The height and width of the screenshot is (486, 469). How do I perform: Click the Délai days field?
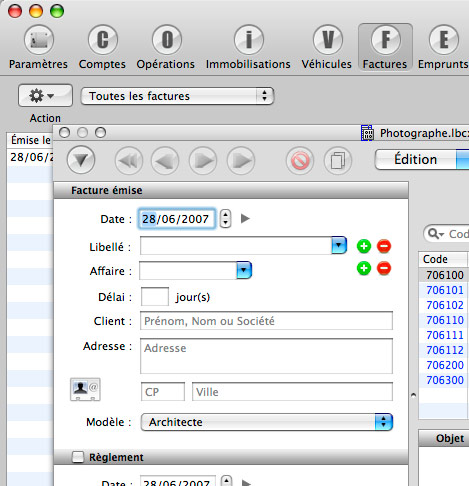155,296
